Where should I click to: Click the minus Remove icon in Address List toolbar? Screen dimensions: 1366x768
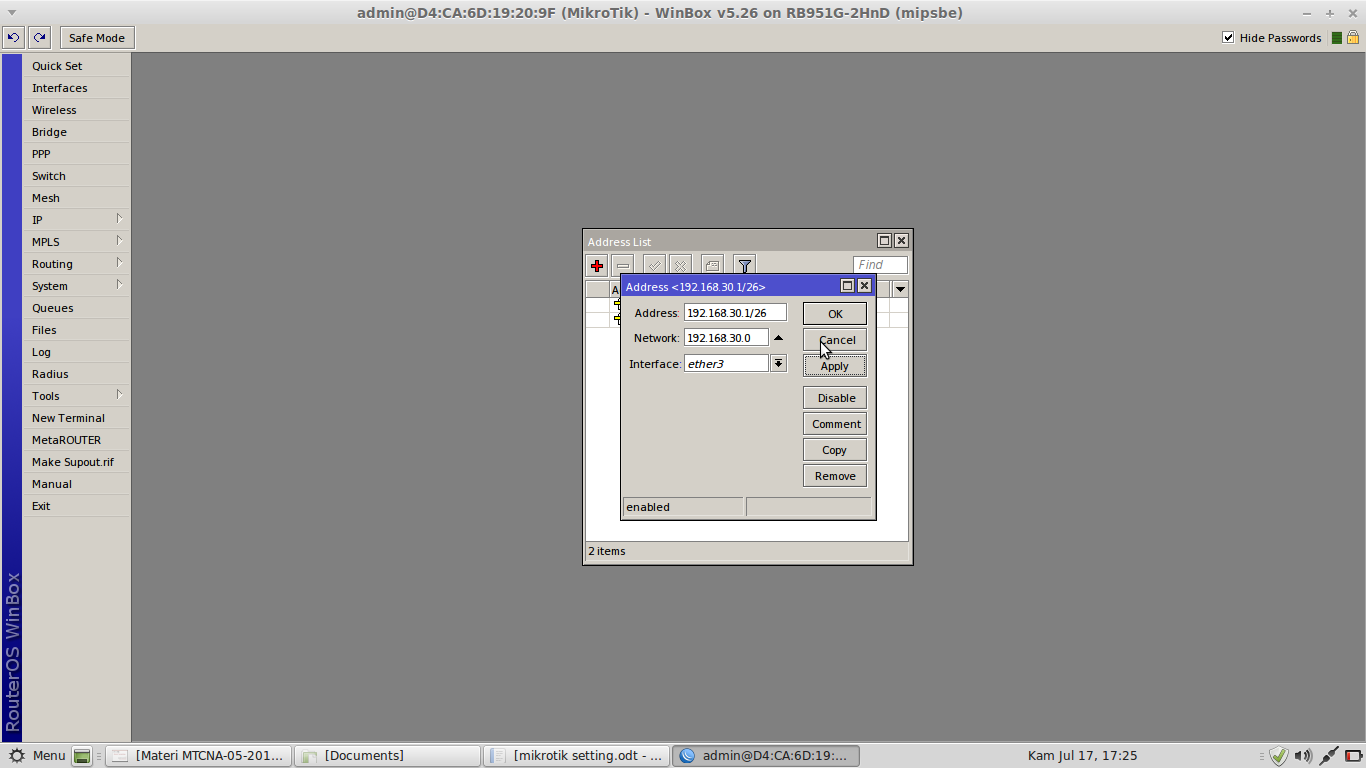tap(623, 266)
